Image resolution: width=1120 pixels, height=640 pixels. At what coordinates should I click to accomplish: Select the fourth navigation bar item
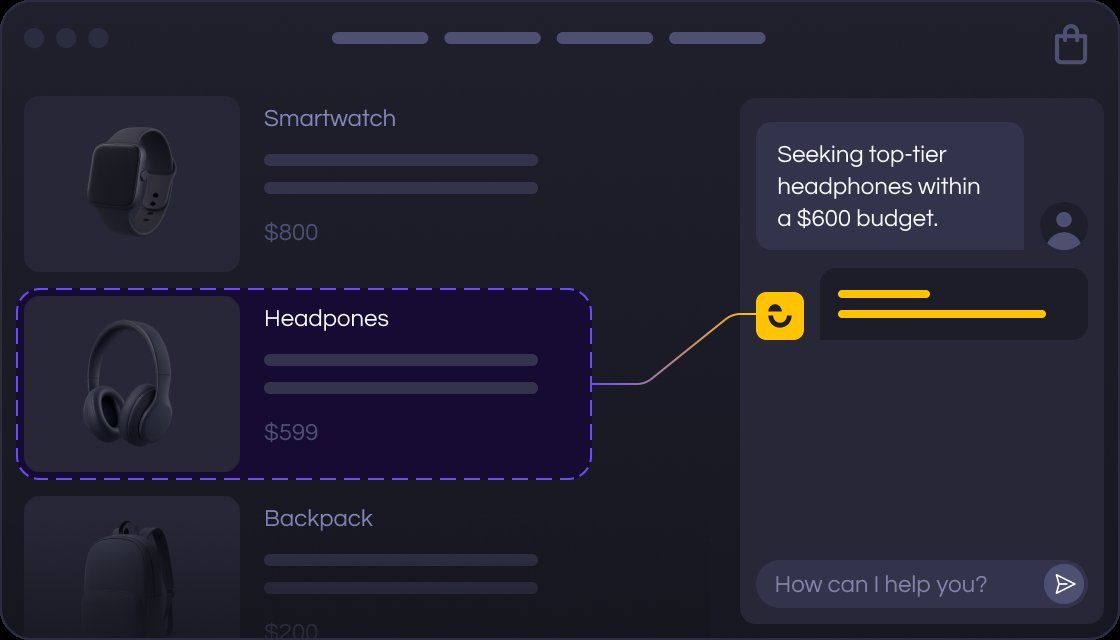[x=717, y=39]
